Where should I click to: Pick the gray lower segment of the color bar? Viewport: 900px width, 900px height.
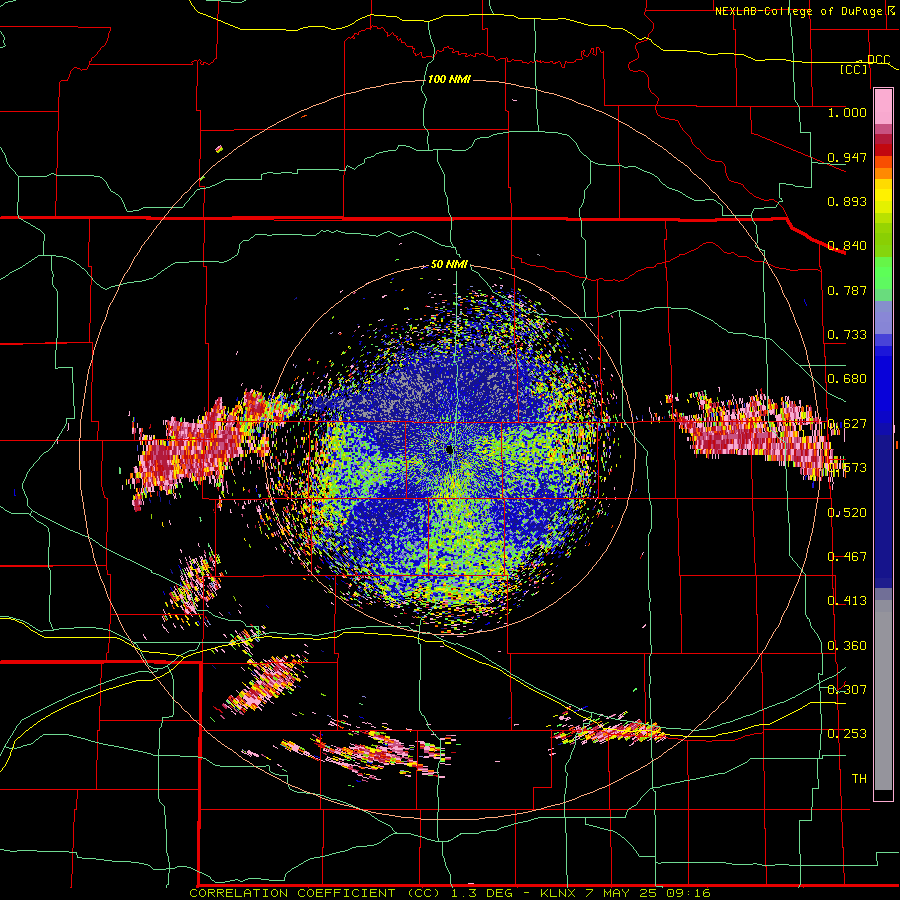[x=883, y=695]
